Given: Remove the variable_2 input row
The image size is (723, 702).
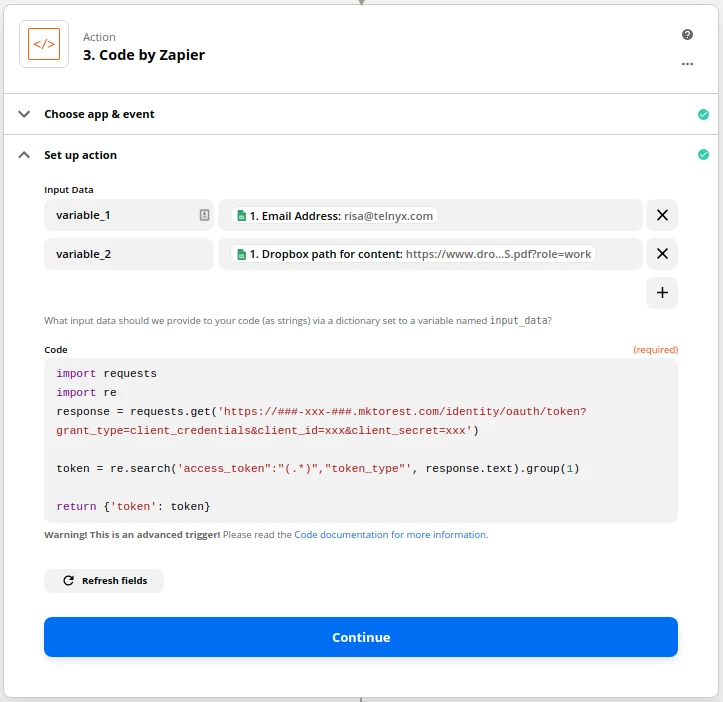Looking at the screenshot, I should pyautogui.click(x=662, y=254).
